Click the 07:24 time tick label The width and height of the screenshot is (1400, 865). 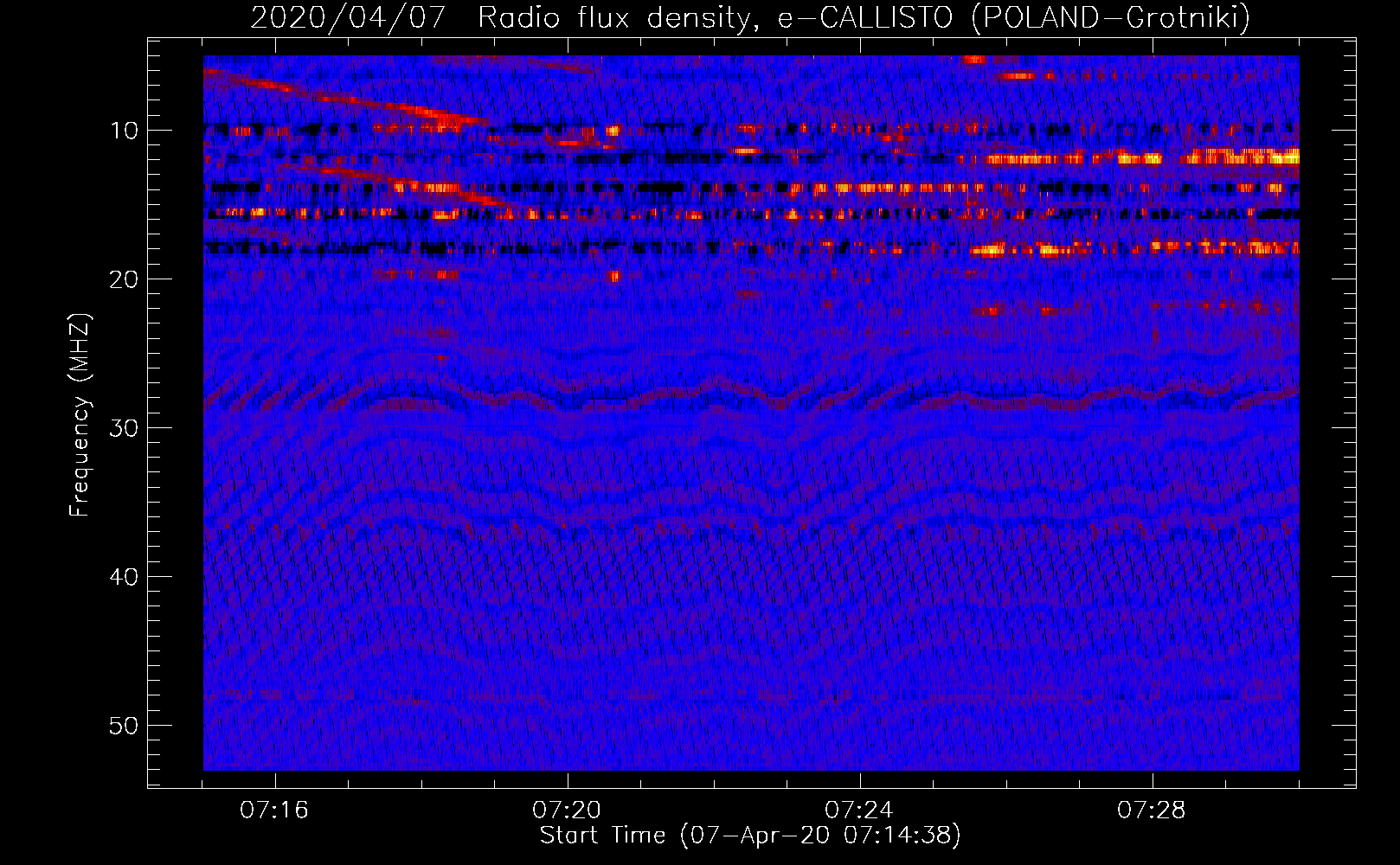859,811
